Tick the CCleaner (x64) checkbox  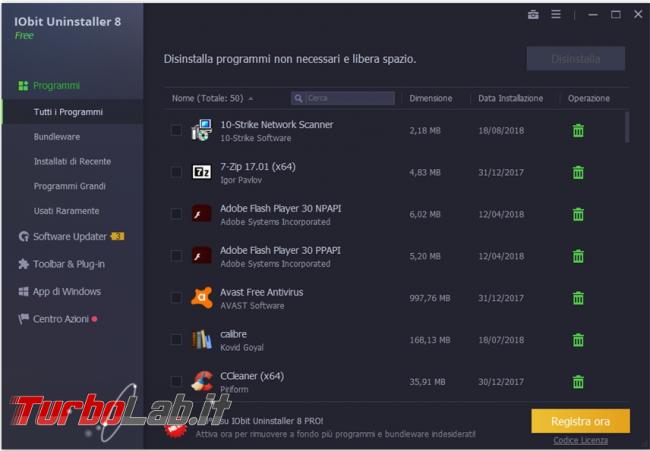click(x=176, y=381)
